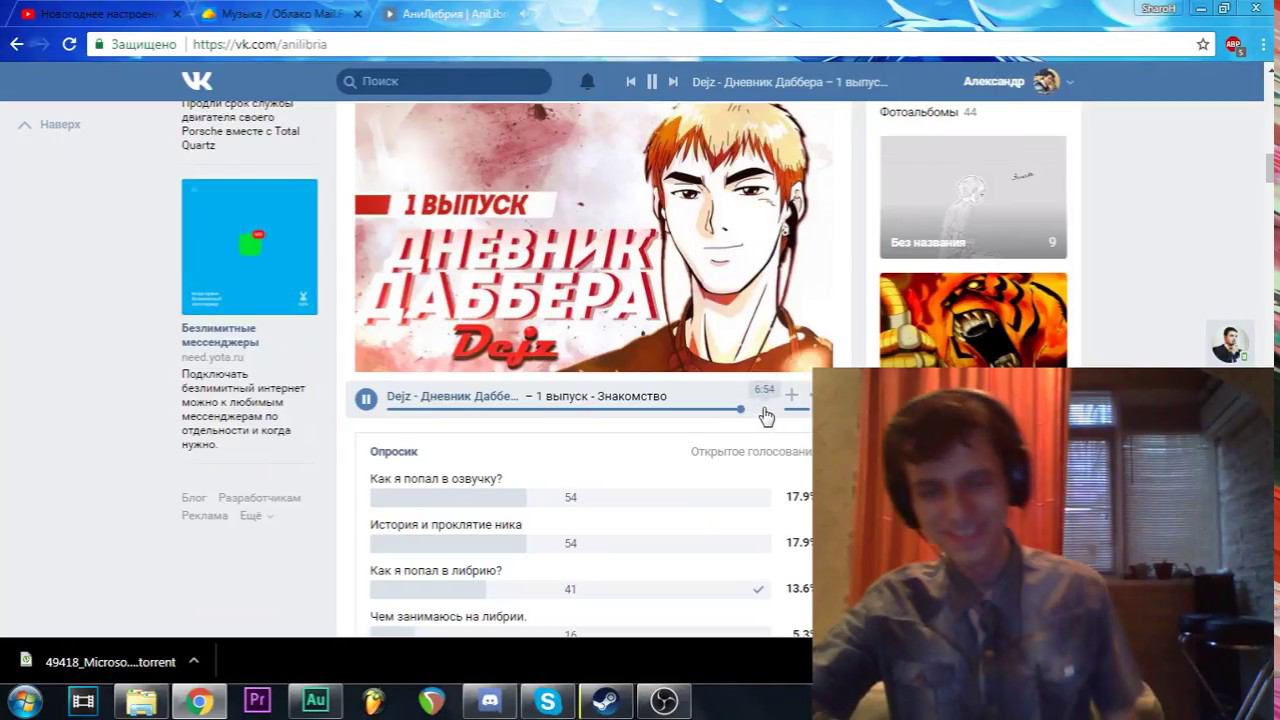The height and width of the screenshot is (720, 1280).
Task: Open the Блог footer link
Action: pyautogui.click(x=194, y=498)
